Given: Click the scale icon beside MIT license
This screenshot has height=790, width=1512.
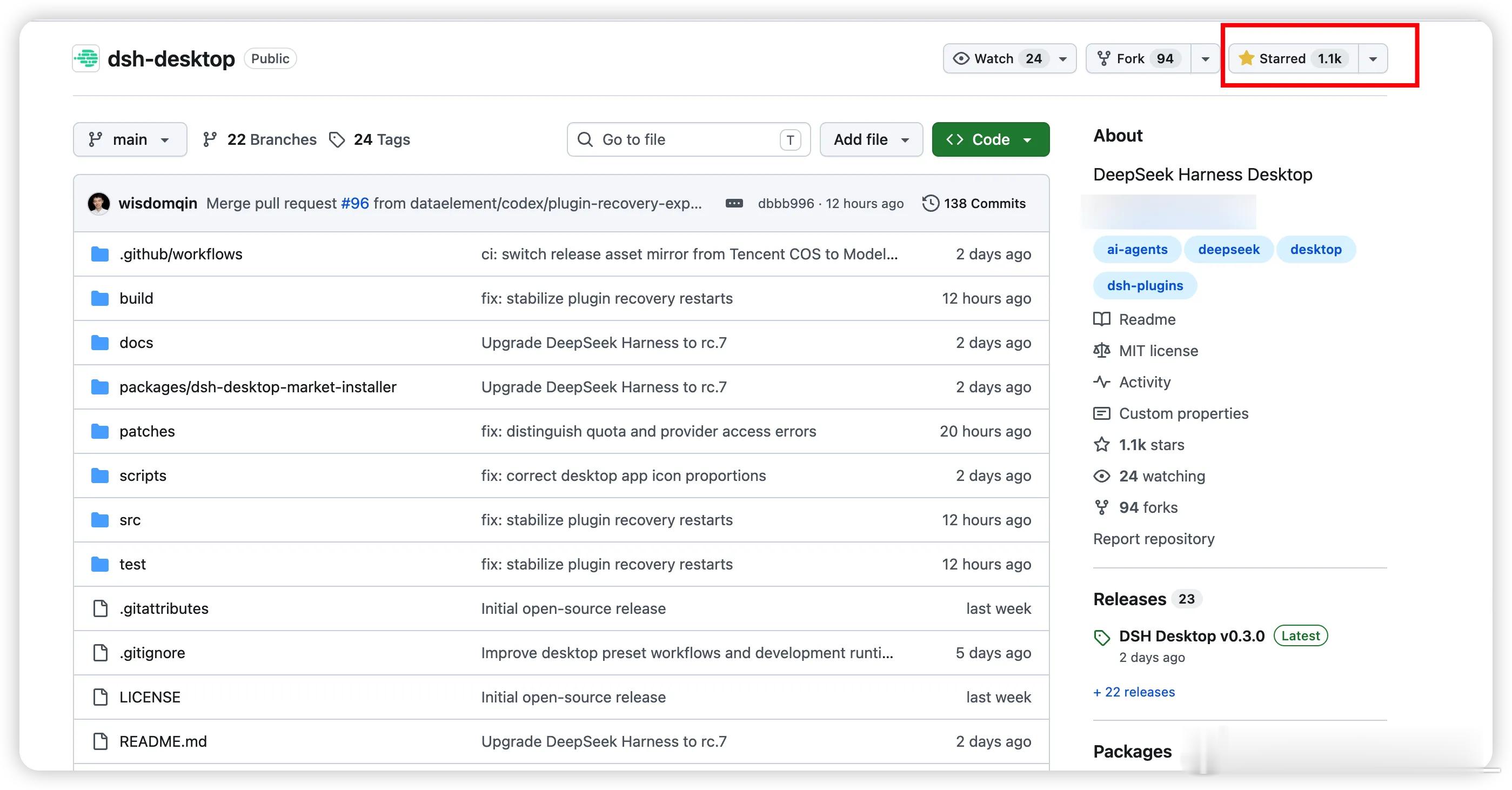Looking at the screenshot, I should click(1102, 350).
